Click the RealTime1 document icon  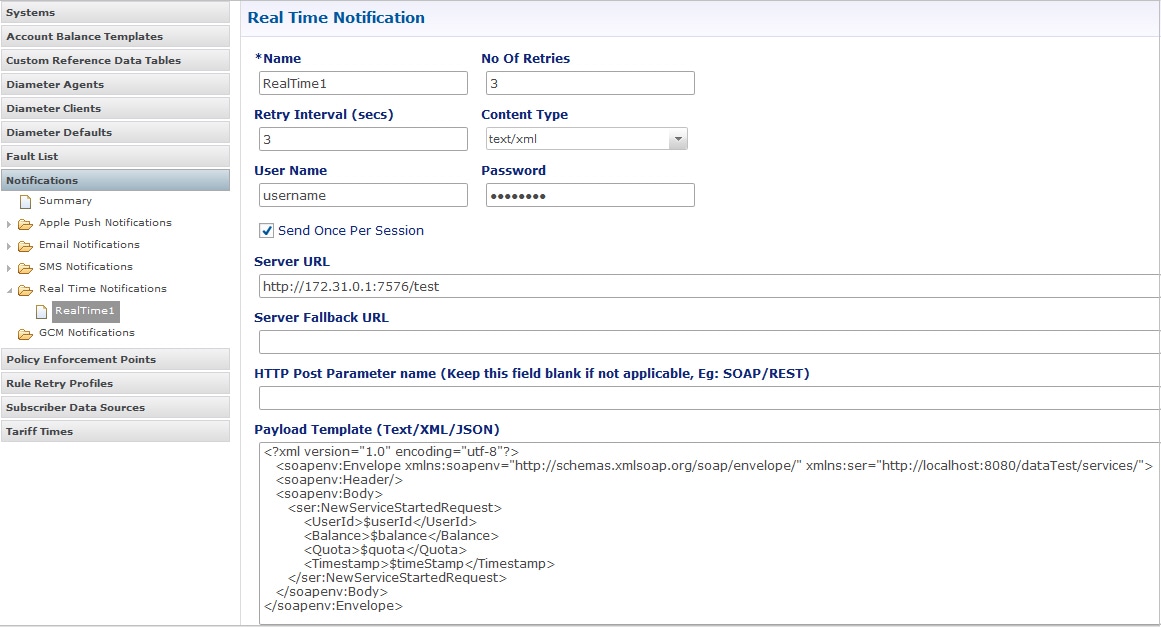point(41,311)
